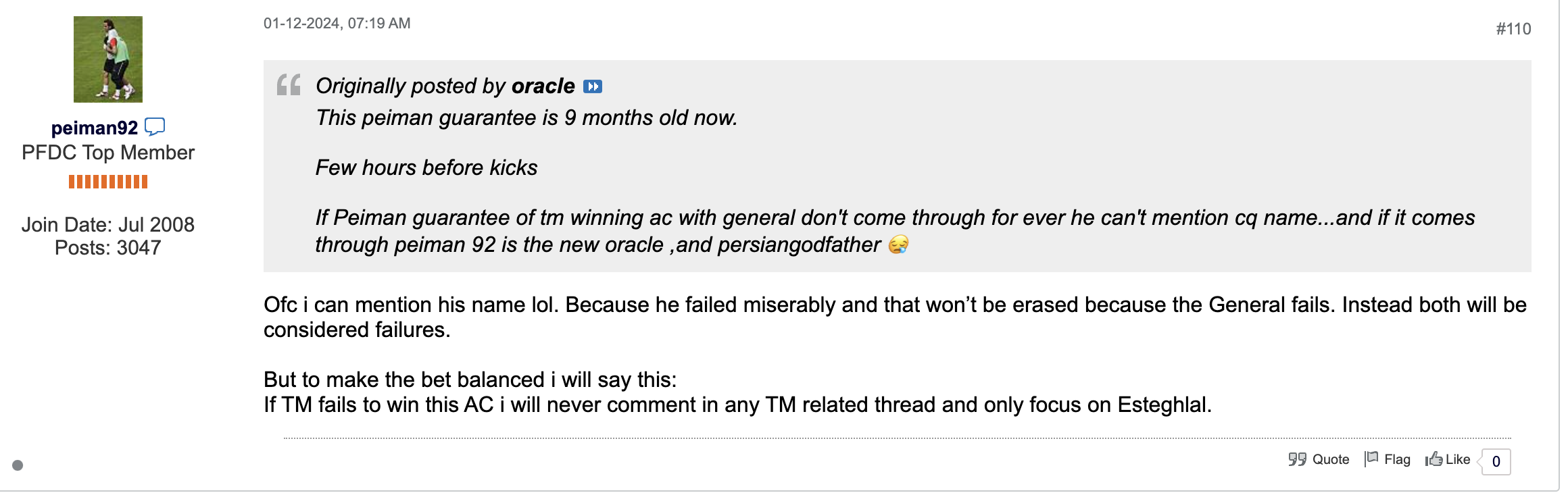Like the post with thumbs-up icon

click(1448, 460)
